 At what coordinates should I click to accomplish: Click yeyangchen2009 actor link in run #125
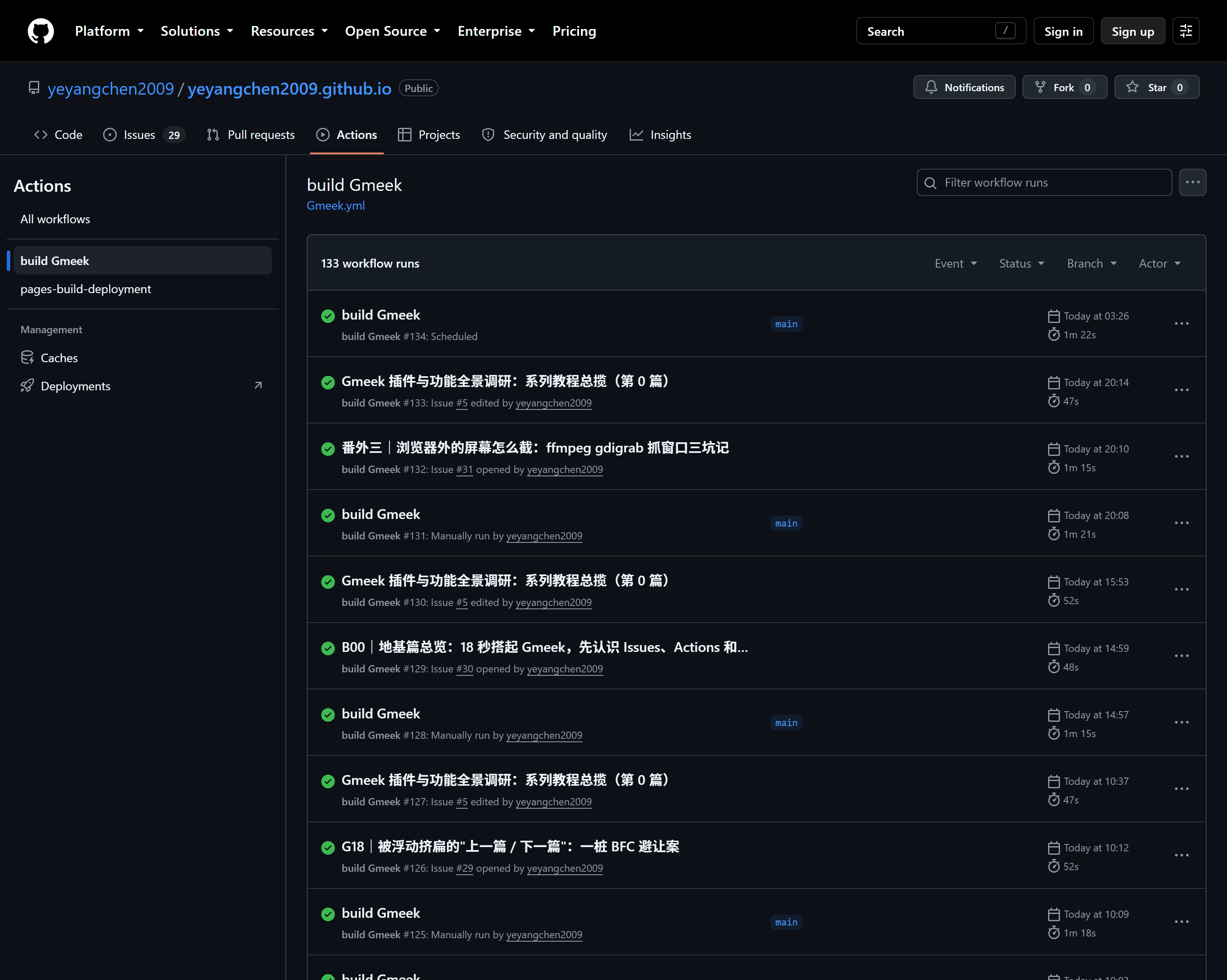click(x=544, y=934)
